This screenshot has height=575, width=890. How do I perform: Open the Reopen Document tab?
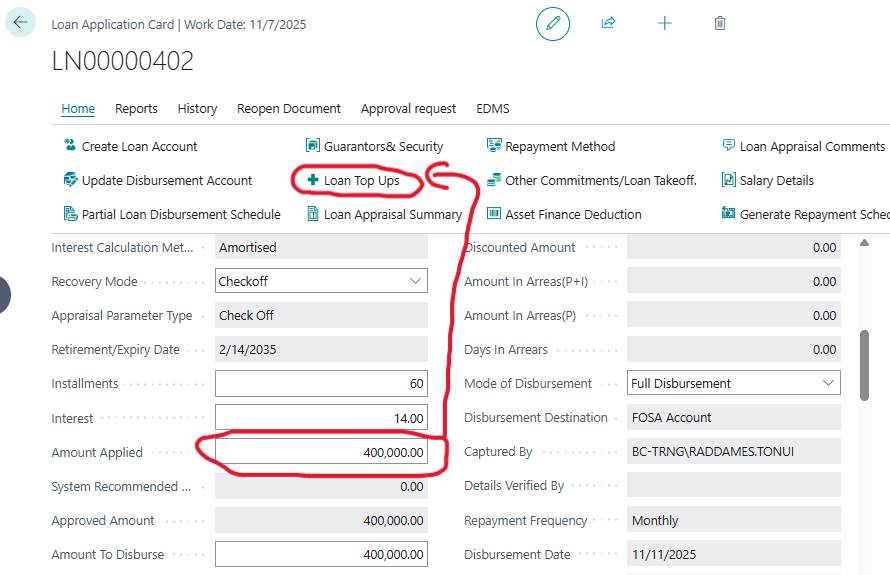[289, 108]
